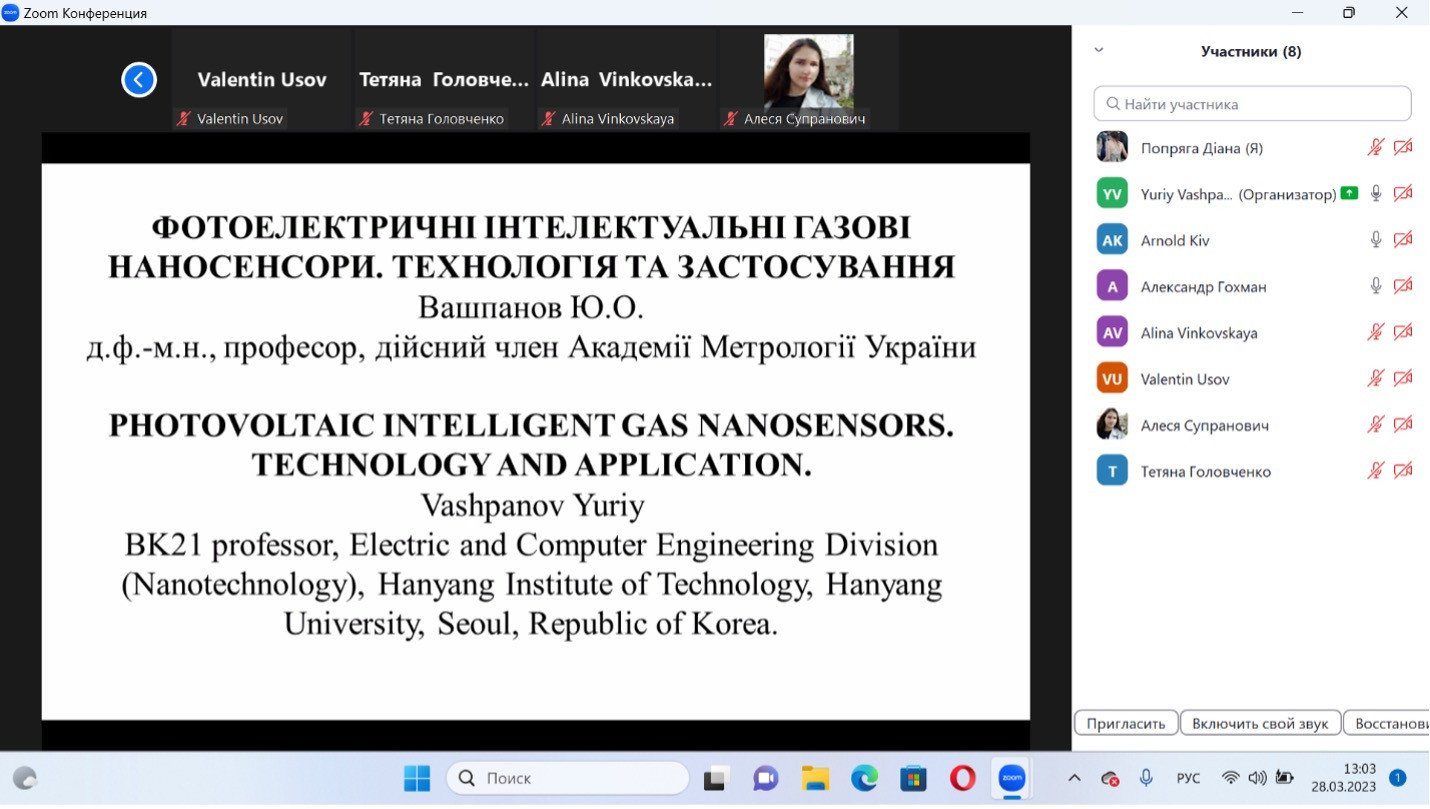1430x809 pixels.
Task: Click the green screen-sharing icon beside Yuriy Vashpanov
Action: click(1349, 194)
